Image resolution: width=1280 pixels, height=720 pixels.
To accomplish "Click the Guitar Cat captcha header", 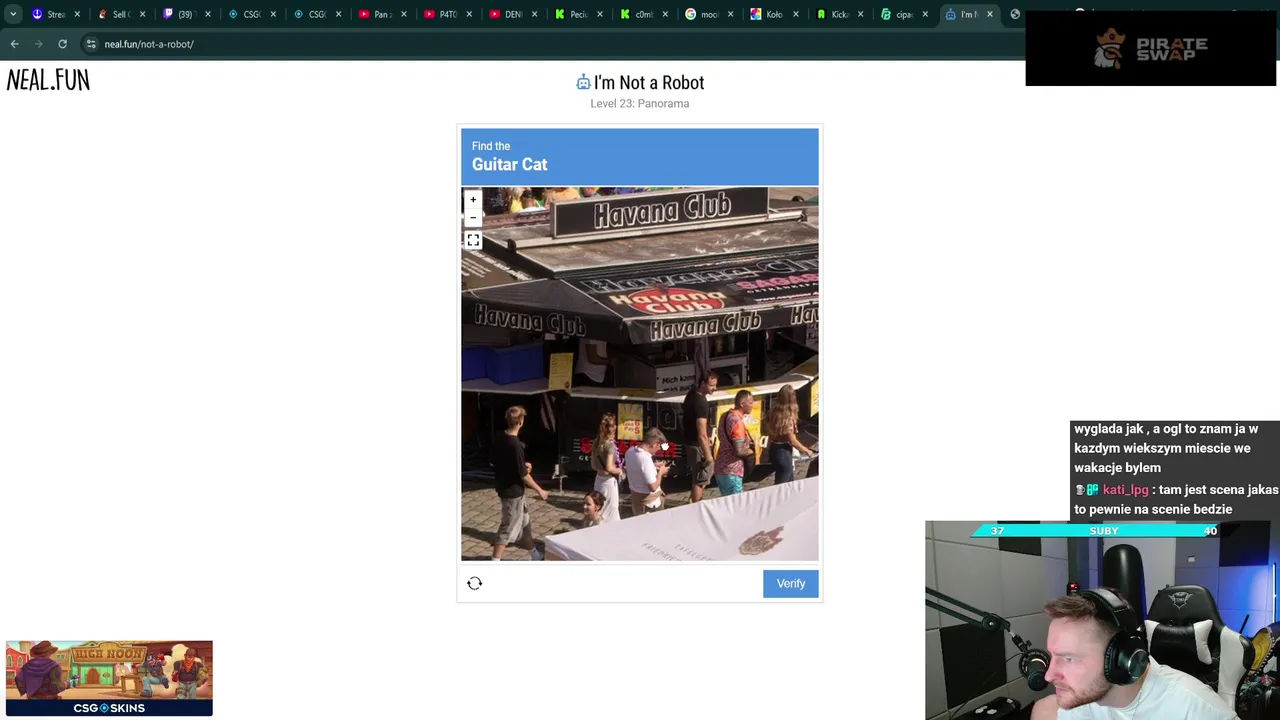I will (x=640, y=157).
